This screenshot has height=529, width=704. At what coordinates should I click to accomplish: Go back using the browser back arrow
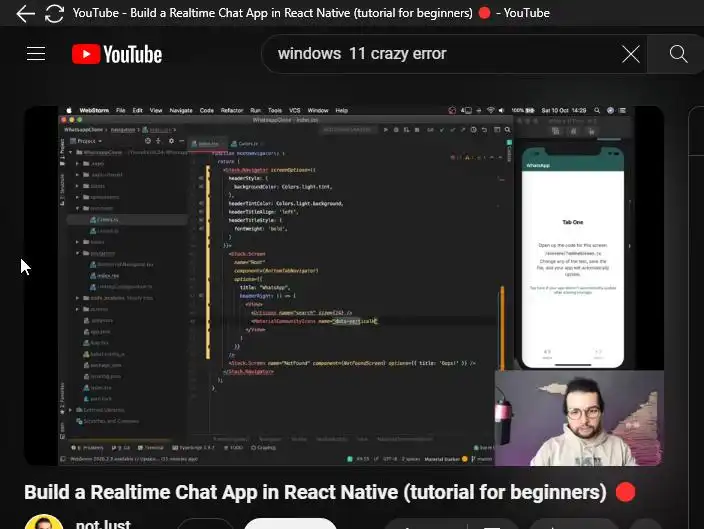coord(25,13)
